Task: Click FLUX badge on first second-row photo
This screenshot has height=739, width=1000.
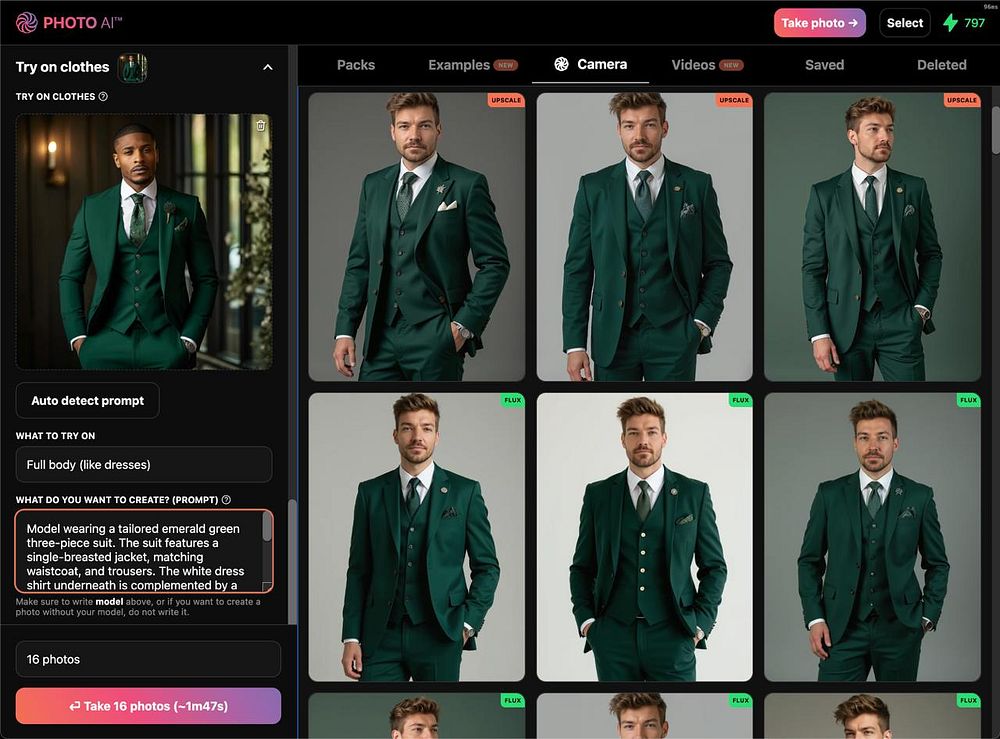Action: pyautogui.click(x=513, y=400)
